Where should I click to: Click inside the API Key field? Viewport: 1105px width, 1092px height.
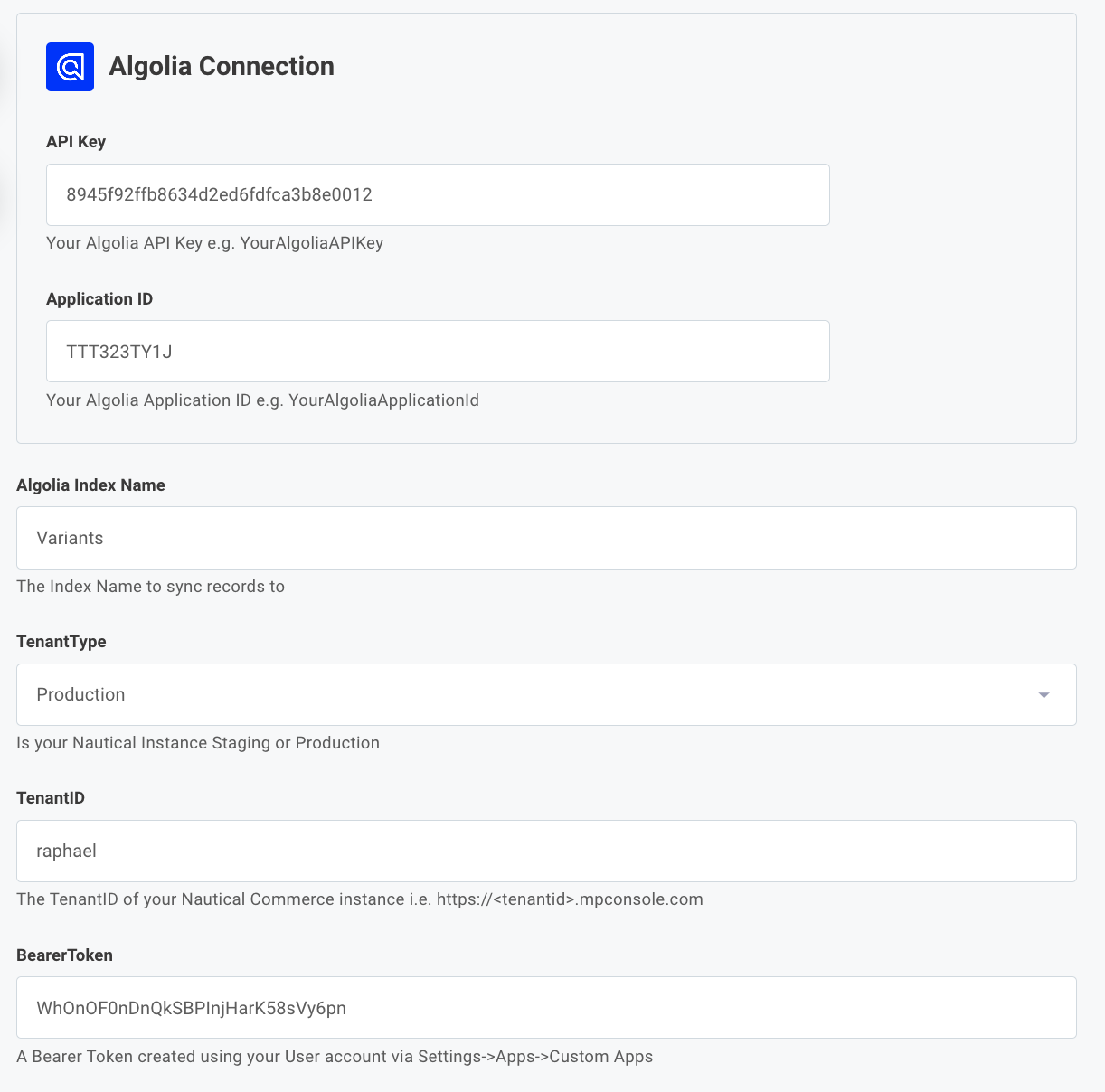pos(438,194)
